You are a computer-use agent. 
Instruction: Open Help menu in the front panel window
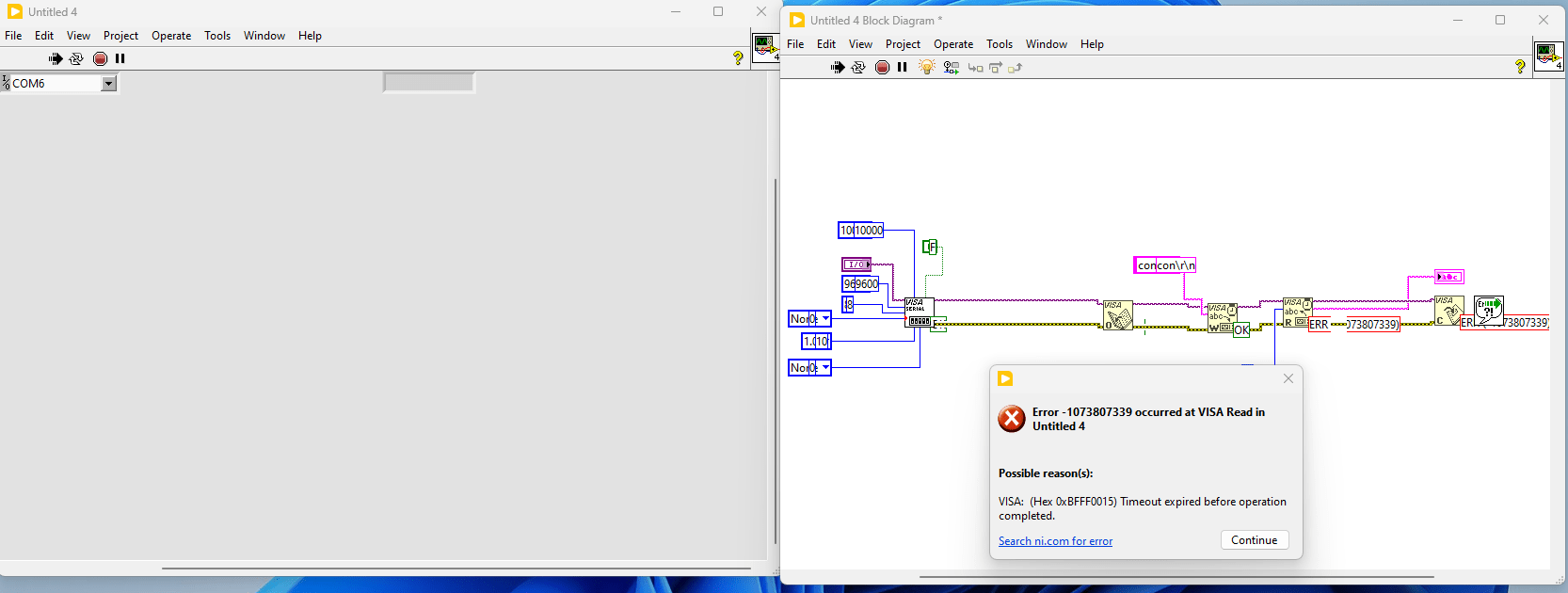click(x=310, y=36)
